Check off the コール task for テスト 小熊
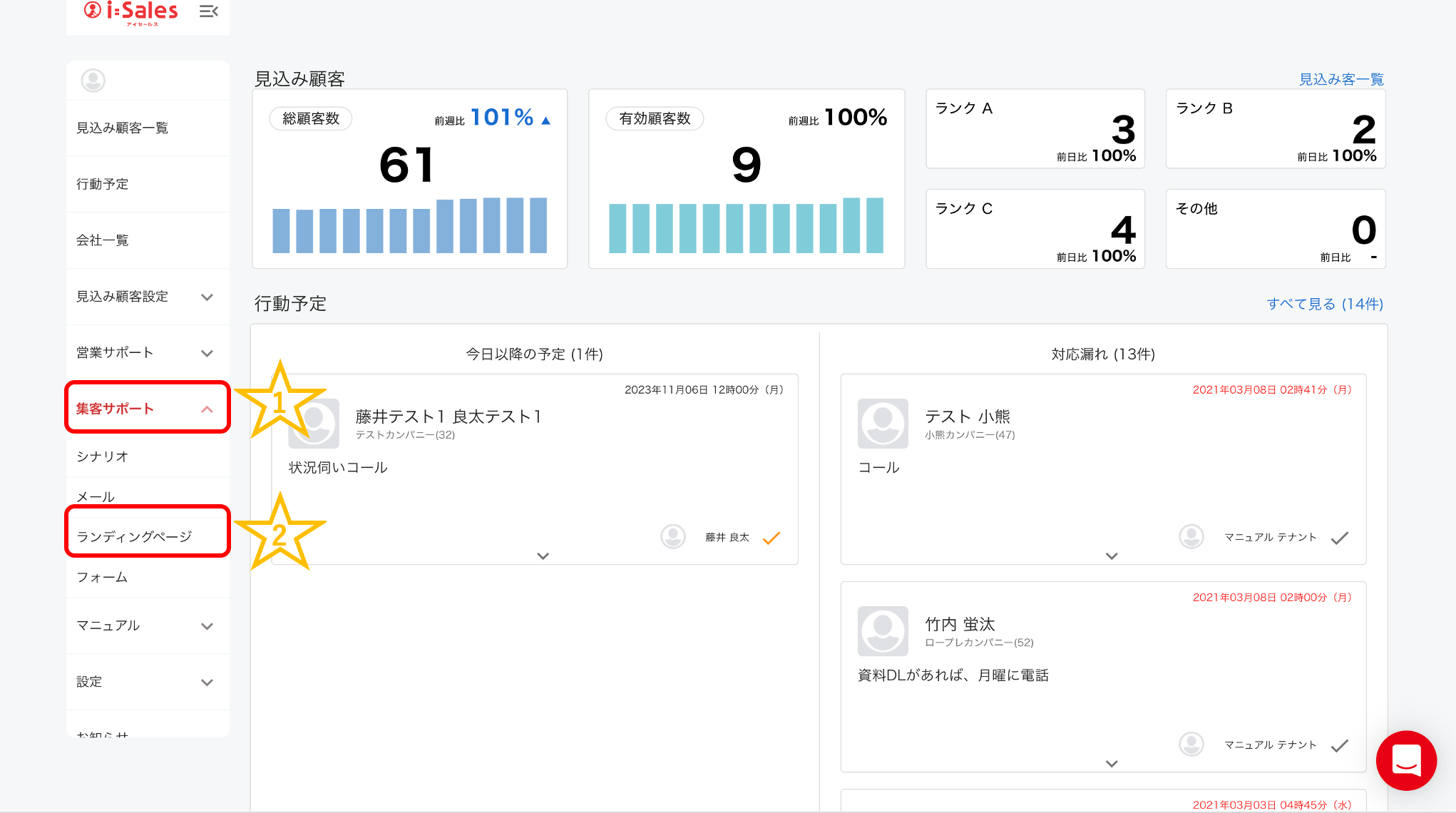 (1340, 538)
